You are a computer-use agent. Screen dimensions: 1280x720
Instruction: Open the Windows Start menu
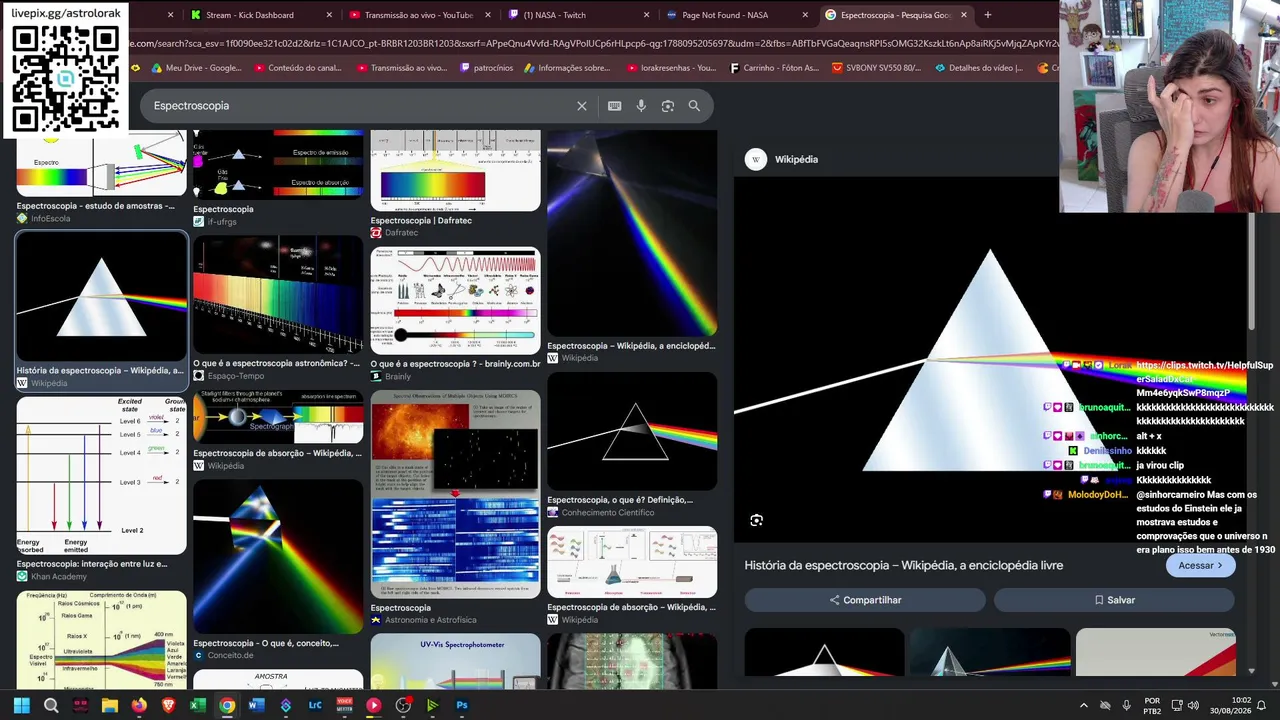pyautogui.click(x=22, y=705)
